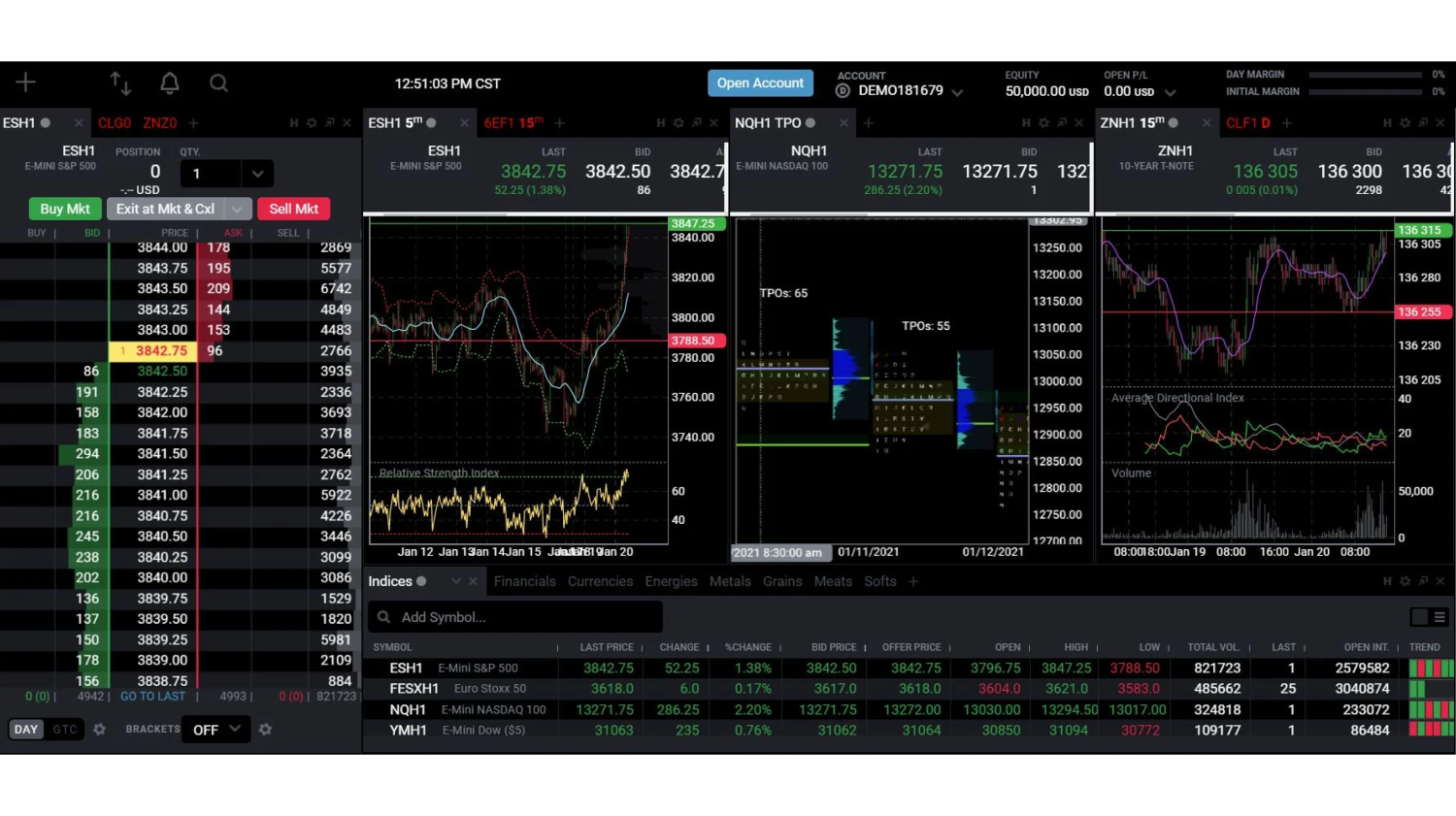This screenshot has height=816, width=1456.
Task: Open the quantity dropdown in the DOM
Action: pyautogui.click(x=257, y=173)
